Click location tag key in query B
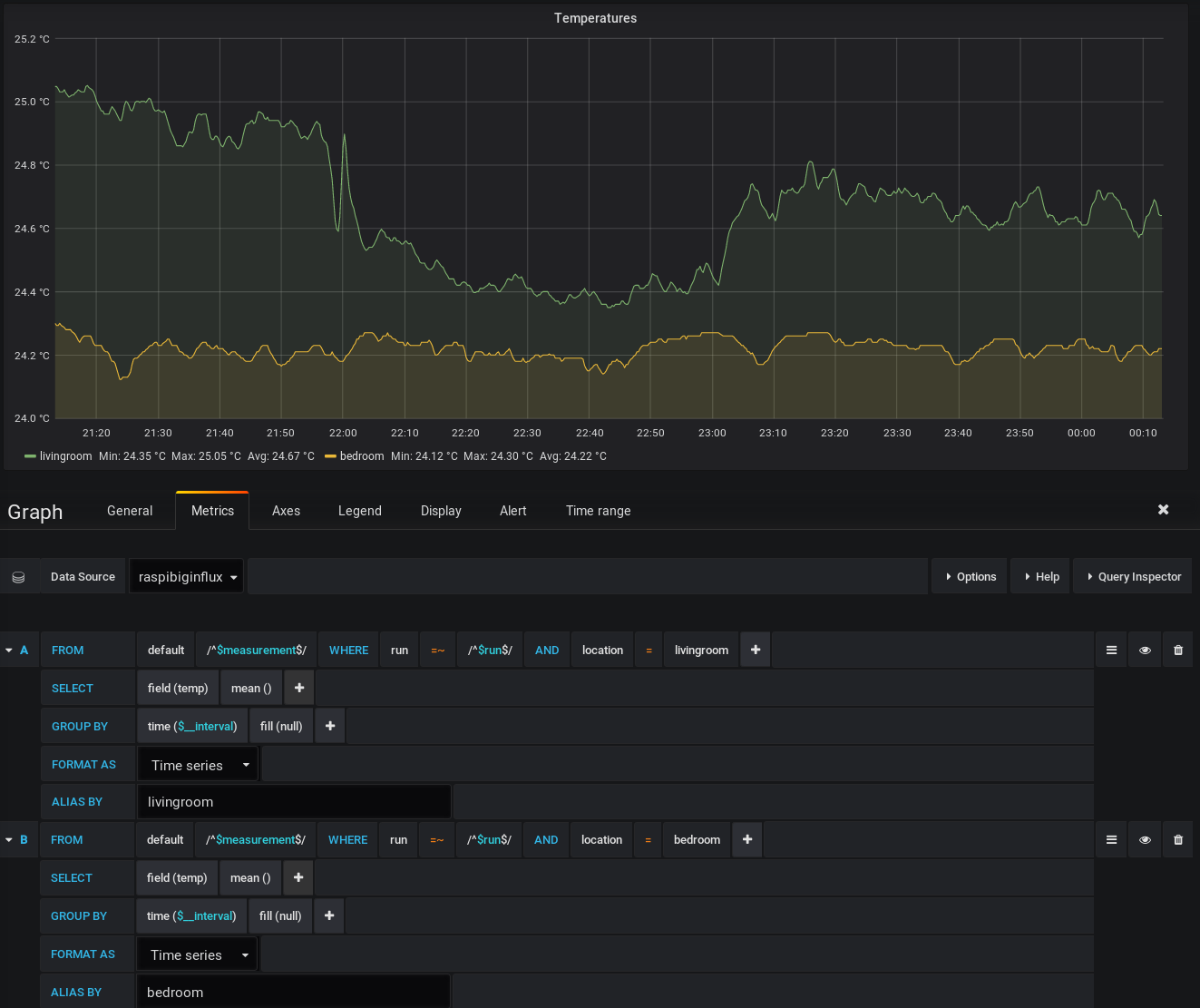 (601, 839)
